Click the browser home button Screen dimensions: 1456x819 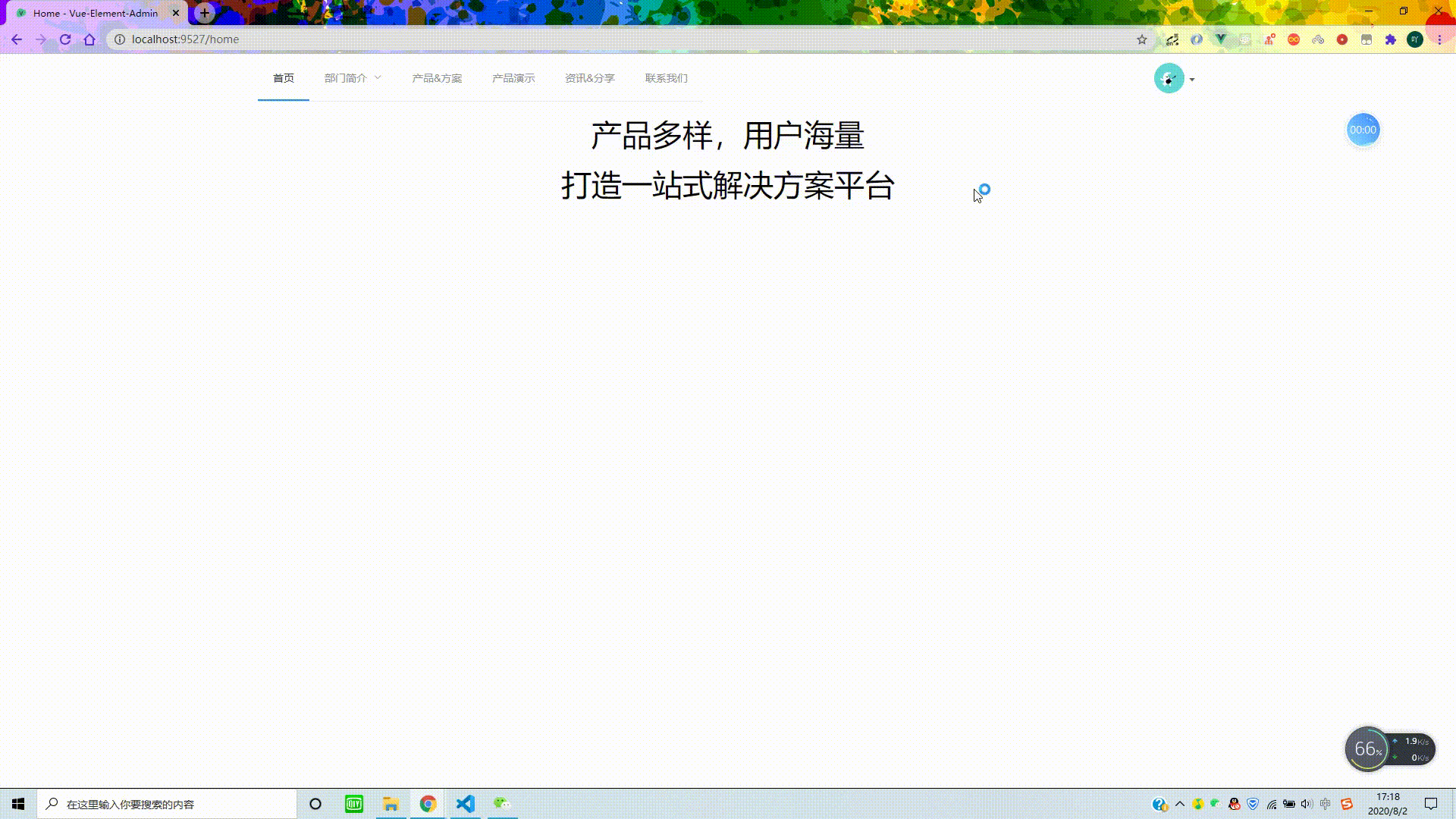pyautogui.click(x=89, y=39)
